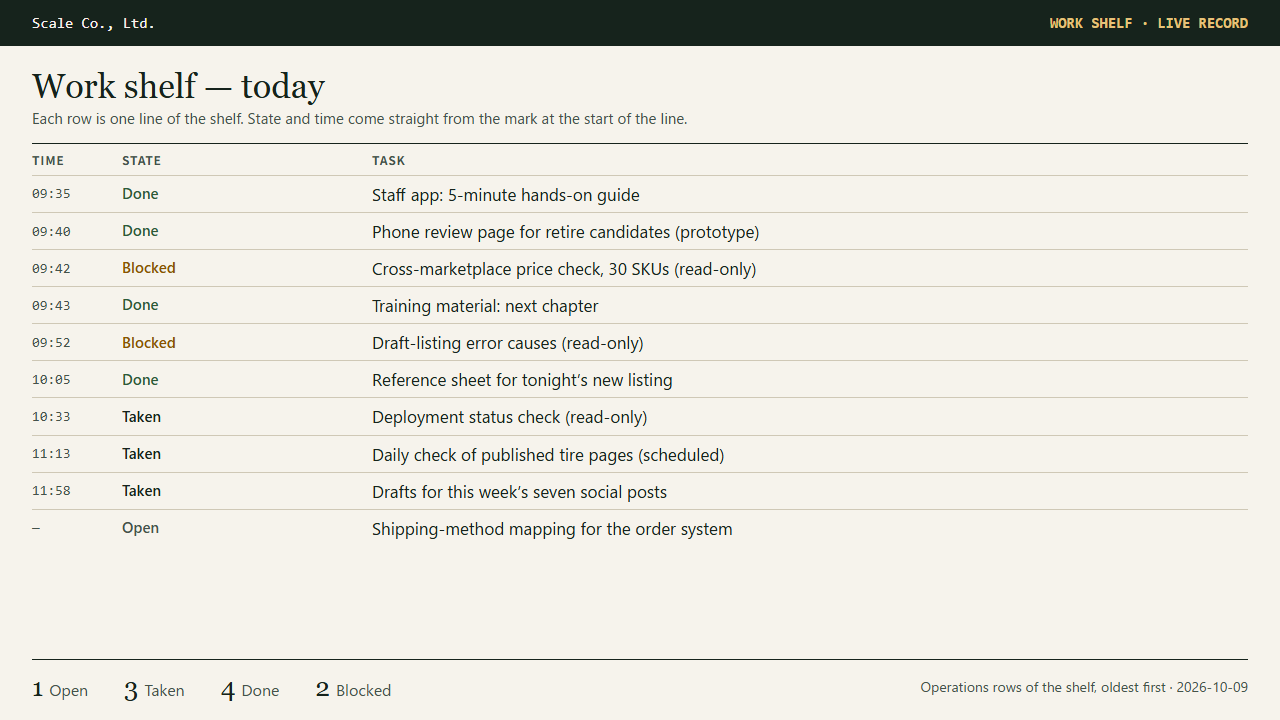Click the 09:43 timestamp
This screenshot has height=720, width=1280.
(x=51, y=305)
